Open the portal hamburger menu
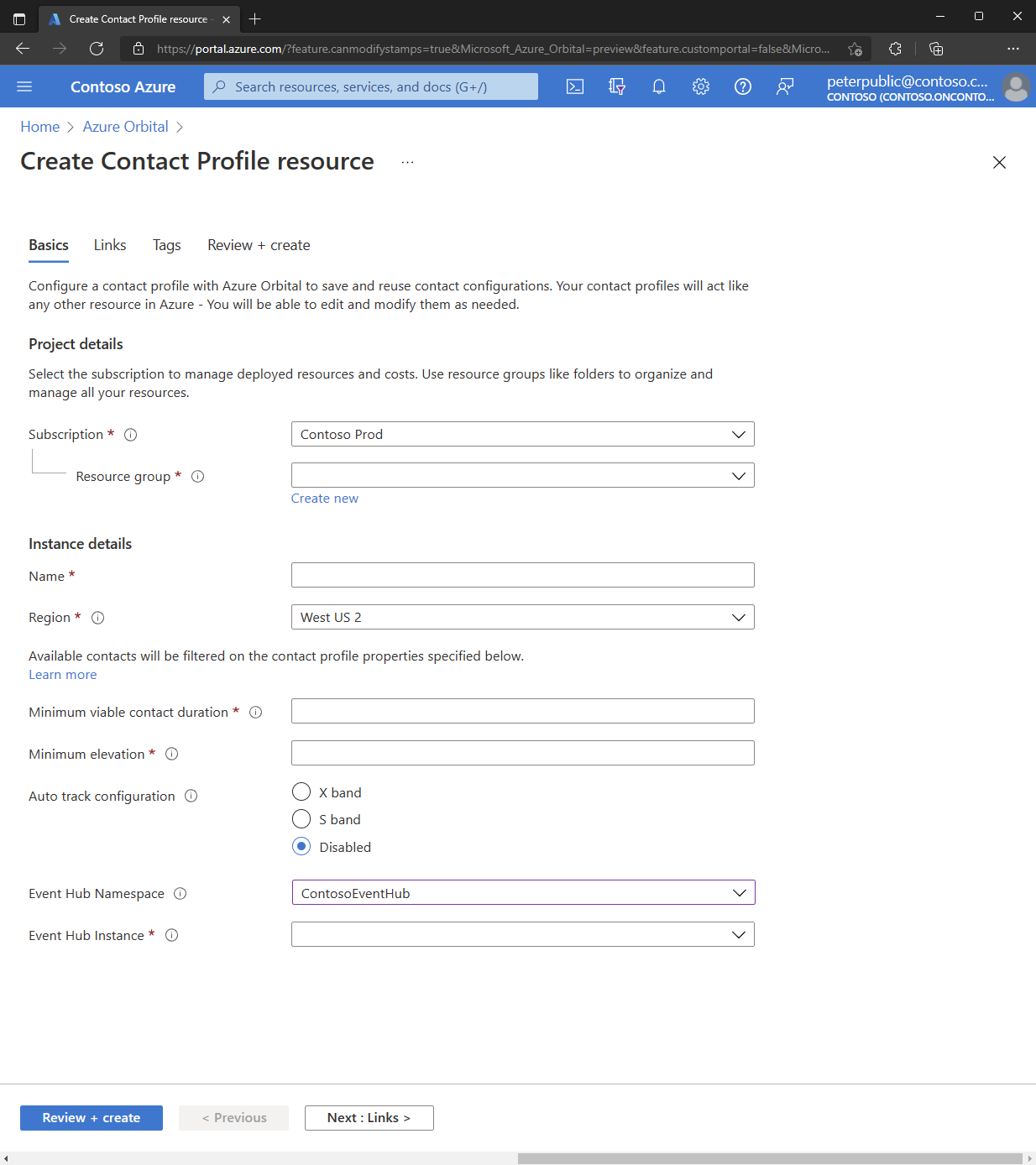Viewport: 1036px width, 1165px height. click(24, 86)
